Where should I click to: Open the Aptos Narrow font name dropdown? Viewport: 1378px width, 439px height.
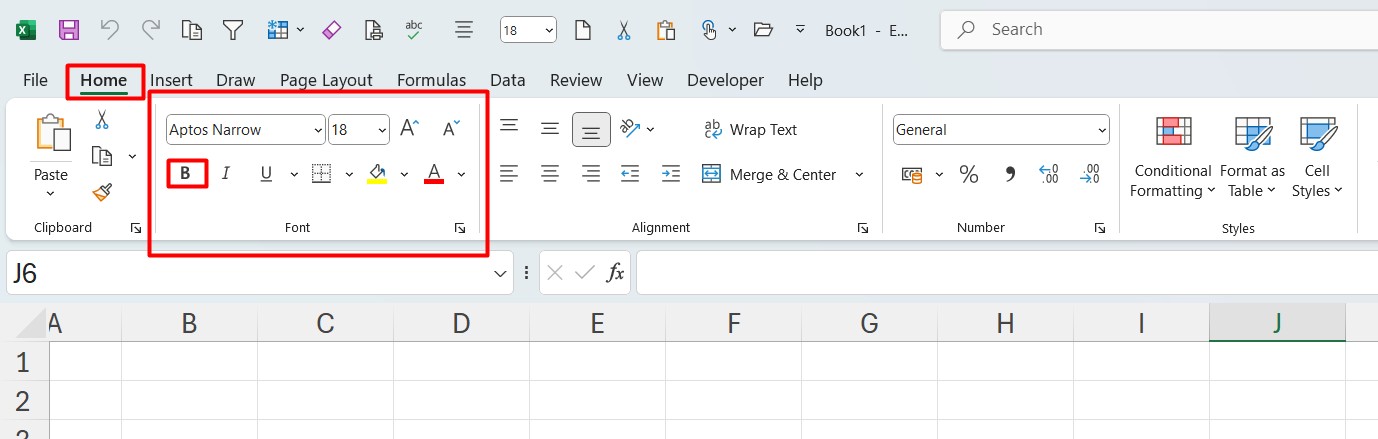[319, 130]
